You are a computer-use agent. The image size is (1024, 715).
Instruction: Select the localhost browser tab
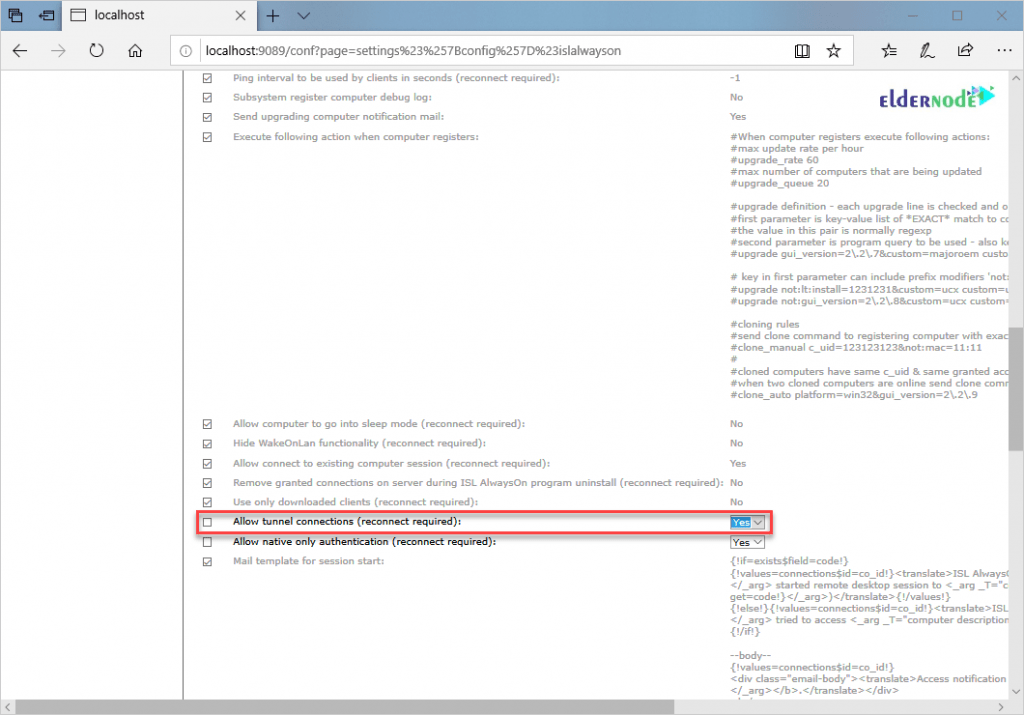[x=150, y=16]
